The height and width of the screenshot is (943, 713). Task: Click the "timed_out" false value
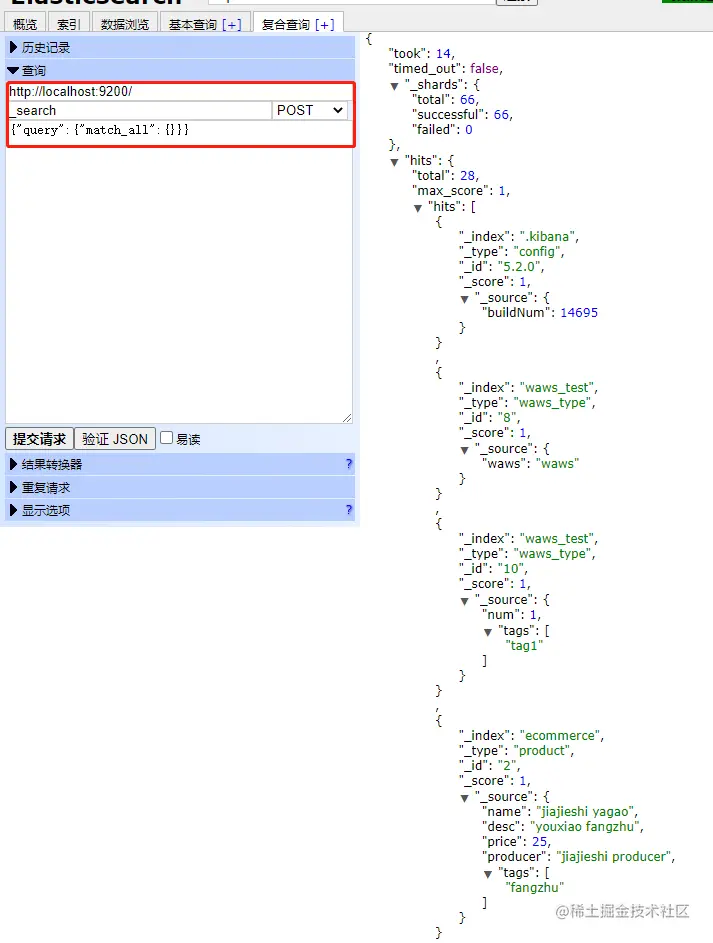pyautogui.click(x=485, y=69)
